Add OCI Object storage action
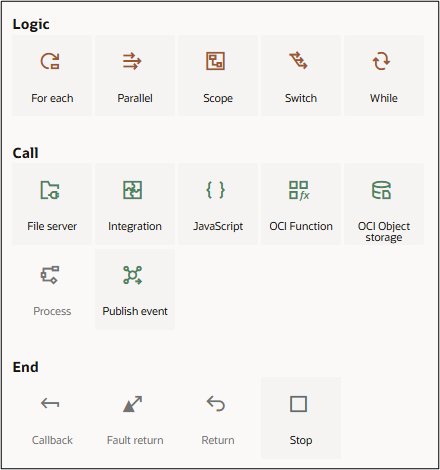440x470 pixels. pyautogui.click(x=384, y=204)
